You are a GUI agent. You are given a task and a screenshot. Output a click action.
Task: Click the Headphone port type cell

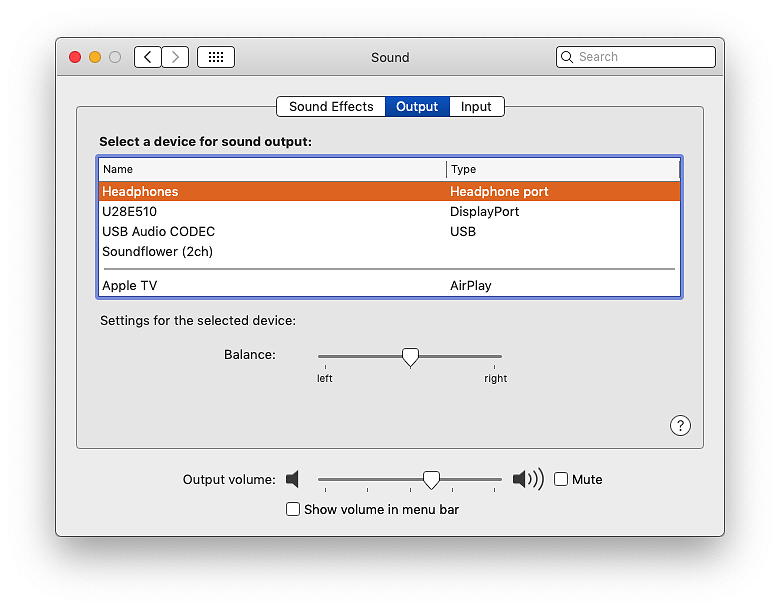click(499, 192)
